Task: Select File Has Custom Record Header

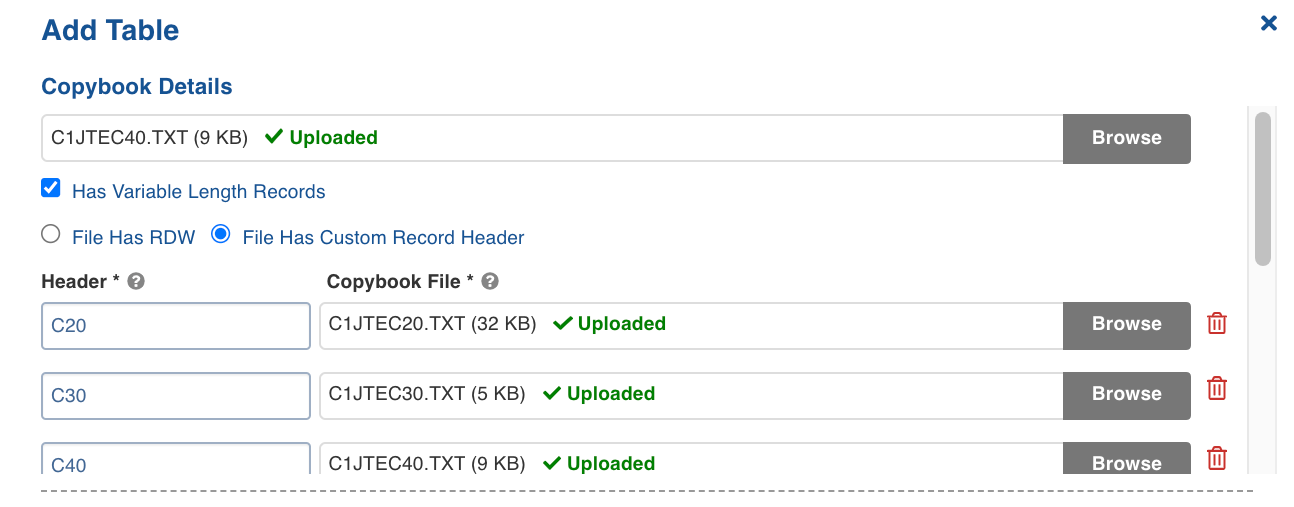Action: [221, 235]
